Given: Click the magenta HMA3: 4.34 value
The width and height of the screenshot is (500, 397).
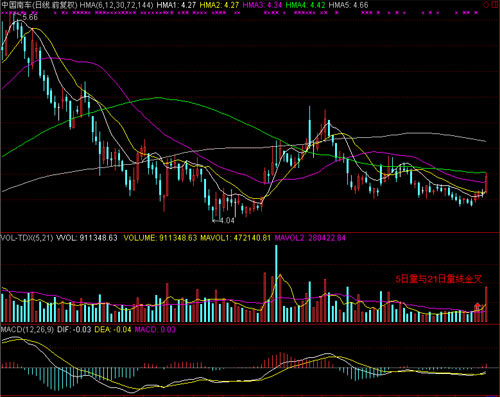Looking at the screenshot, I should [262, 5].
